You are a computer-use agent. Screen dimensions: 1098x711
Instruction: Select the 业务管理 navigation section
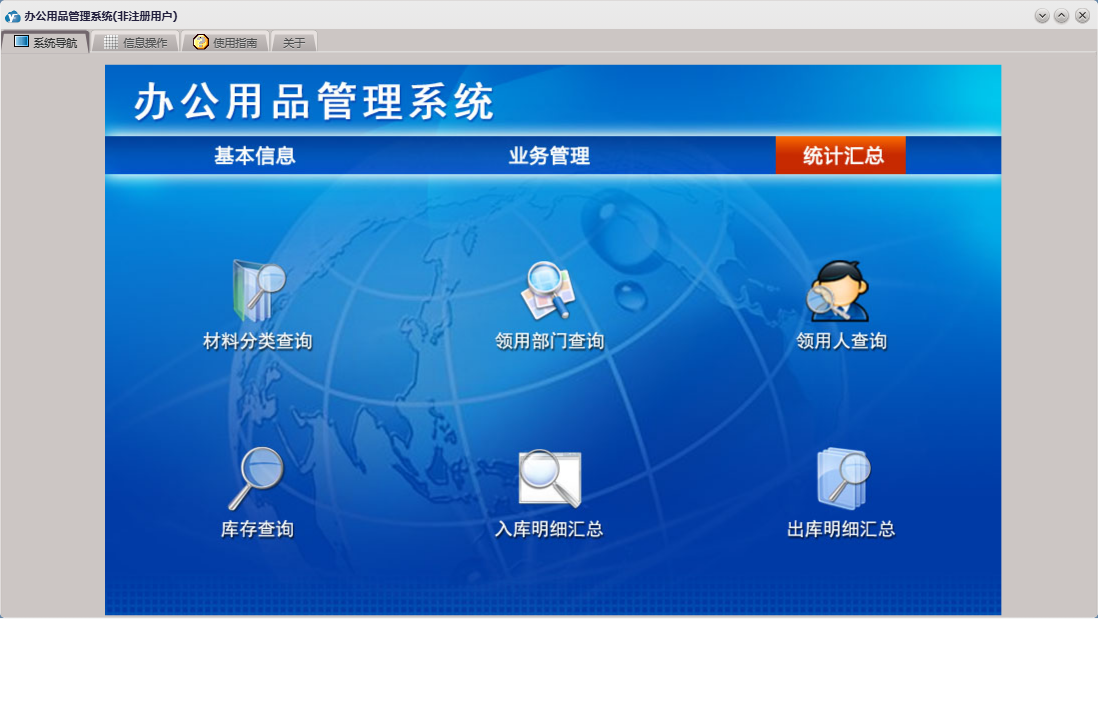tap(549, 156)
